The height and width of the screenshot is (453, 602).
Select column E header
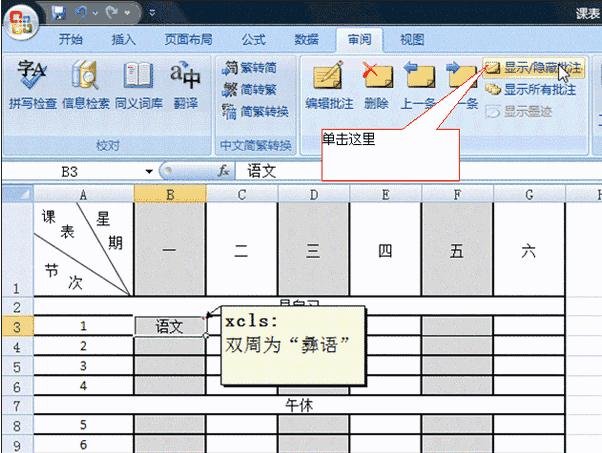[385, 195]
